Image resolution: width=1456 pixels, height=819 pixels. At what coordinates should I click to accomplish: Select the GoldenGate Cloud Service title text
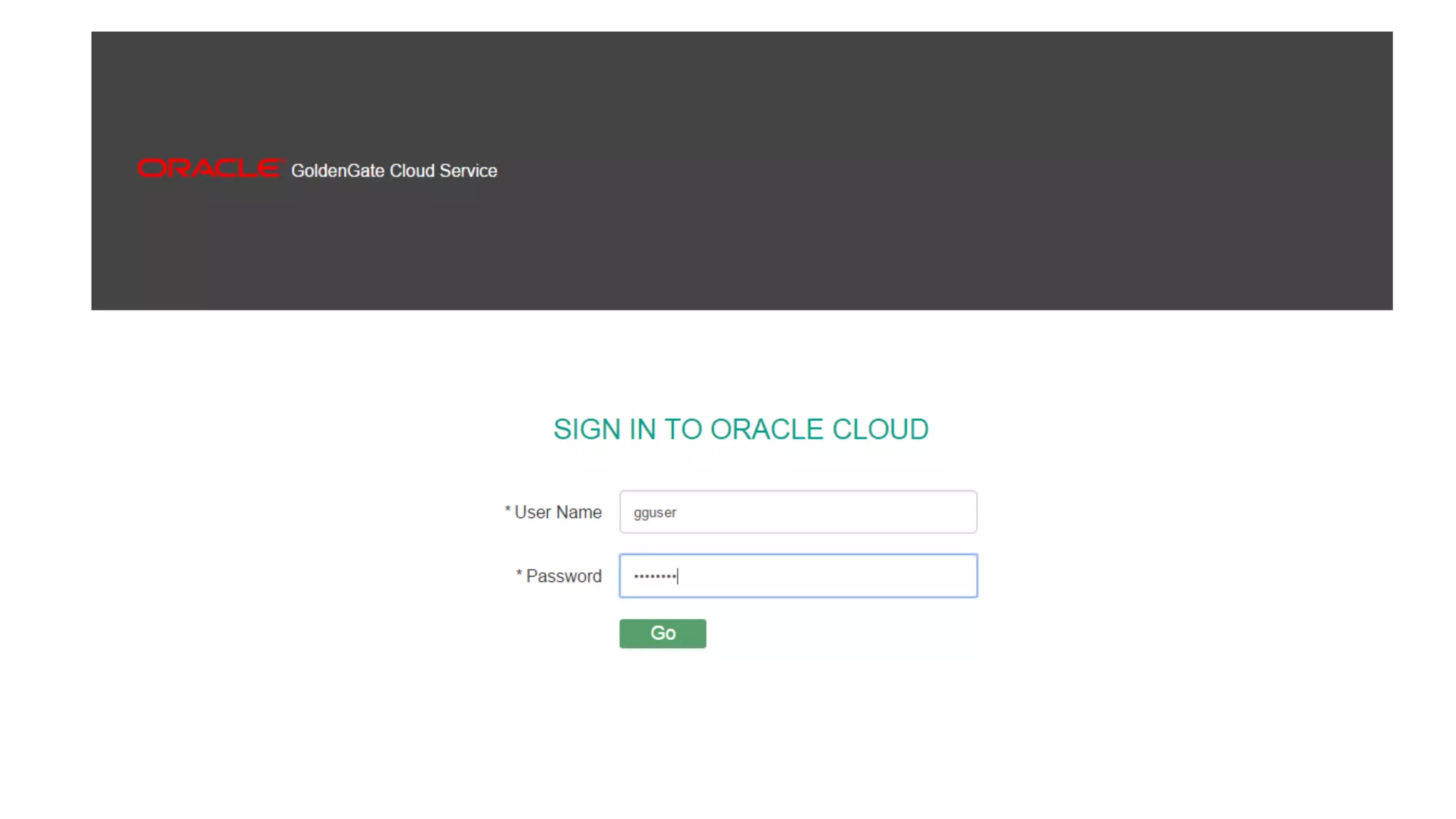coord(394,171)
